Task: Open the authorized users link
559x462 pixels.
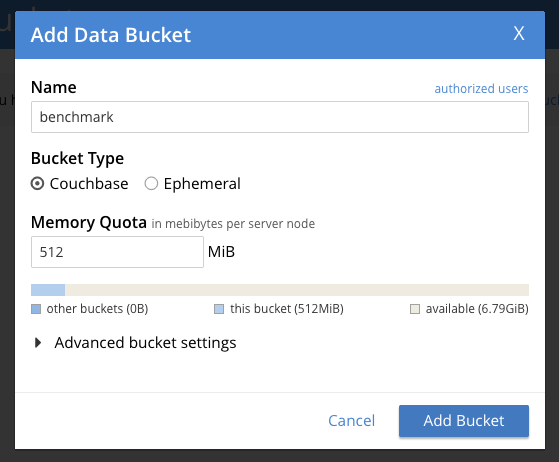Action: tap(481, 88)
